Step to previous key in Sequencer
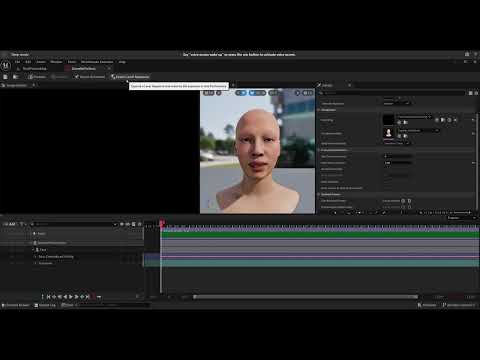Viewport: 480px width, 360px height. click(x=54, y=297)
